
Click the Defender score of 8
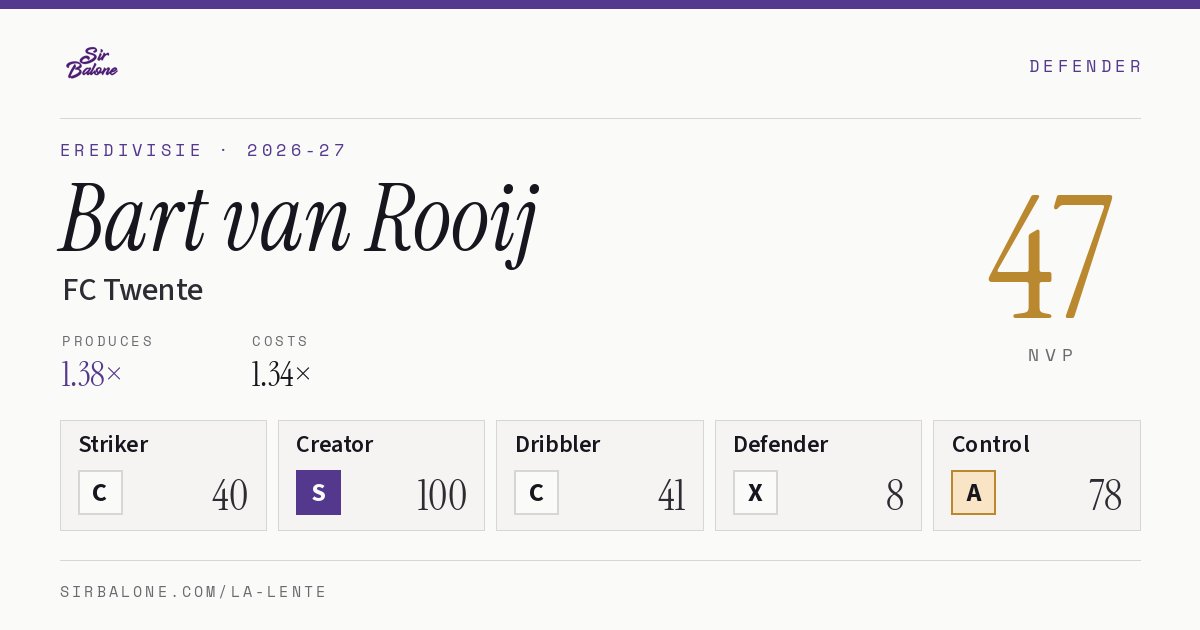coord(895,495)
